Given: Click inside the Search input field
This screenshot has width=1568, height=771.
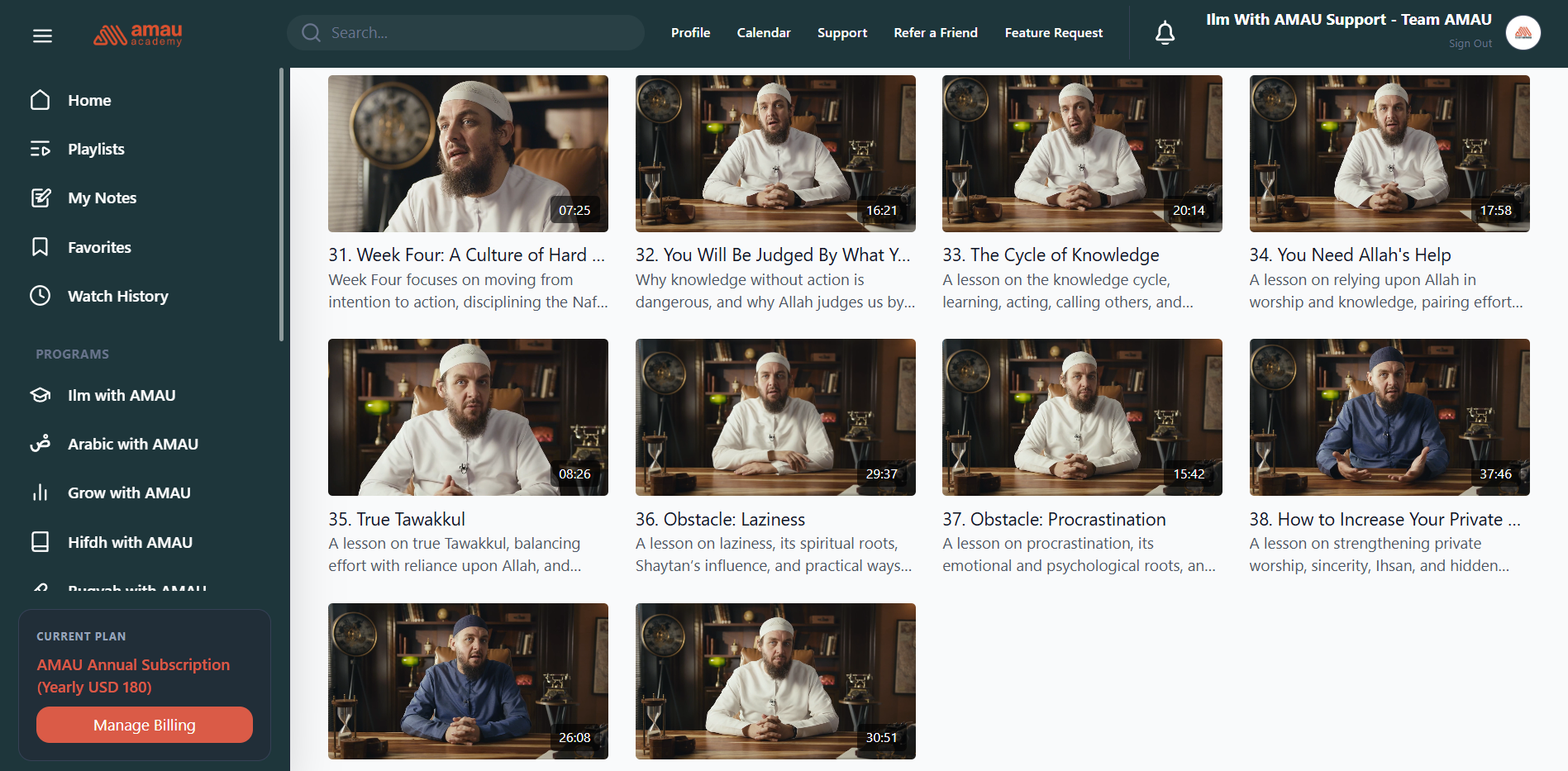Looking at the screenshot, I should (479, 33).
